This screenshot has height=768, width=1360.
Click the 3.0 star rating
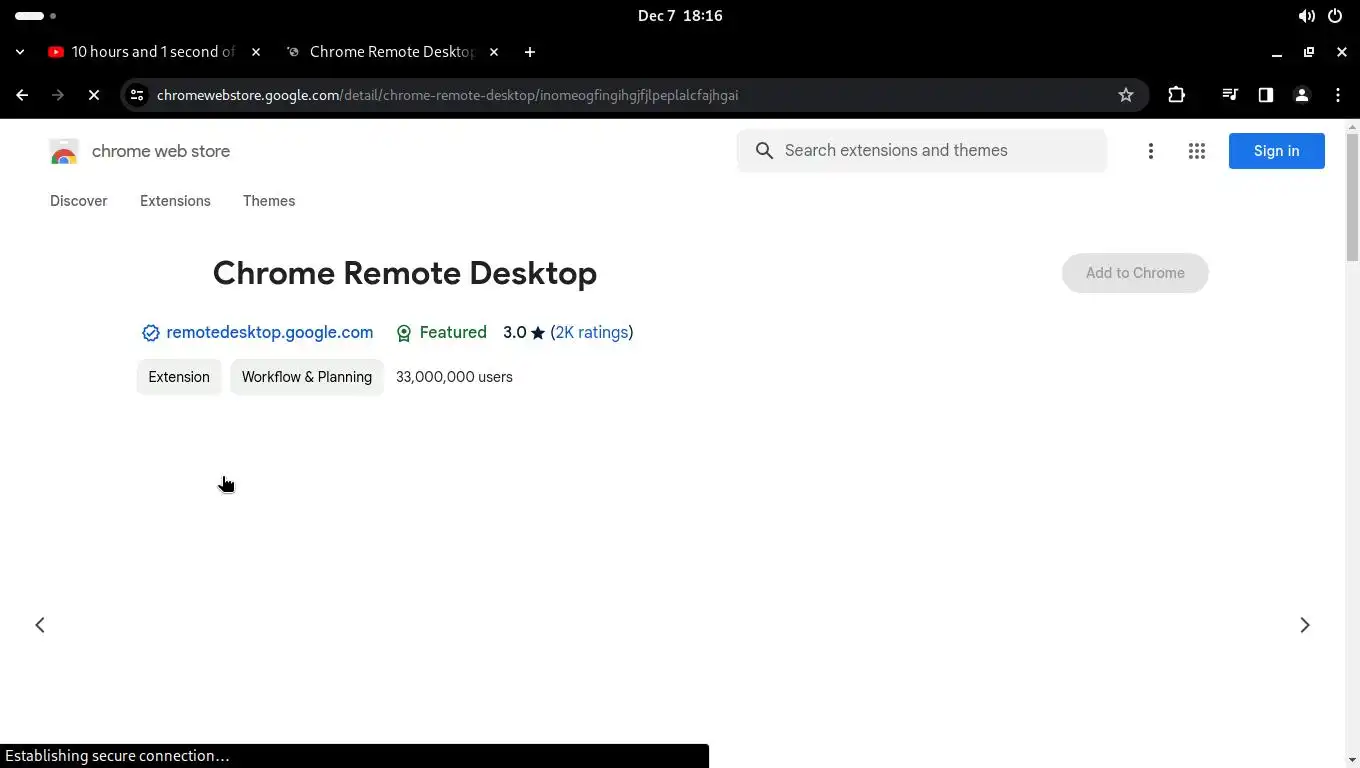[524, 333]
